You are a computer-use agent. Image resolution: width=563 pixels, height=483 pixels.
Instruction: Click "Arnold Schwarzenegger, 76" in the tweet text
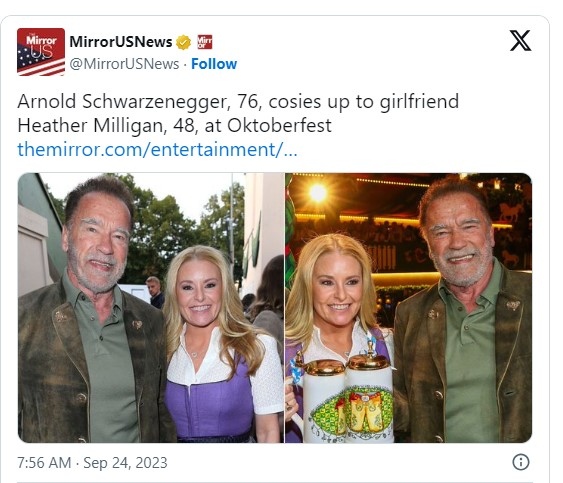coord(138,102)
